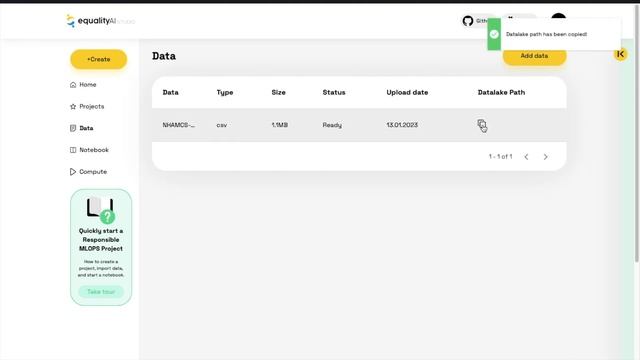Collapse the right side panel arrow
Image resolution: width=640 pixels, height=360 pixels.
[620, 54]
